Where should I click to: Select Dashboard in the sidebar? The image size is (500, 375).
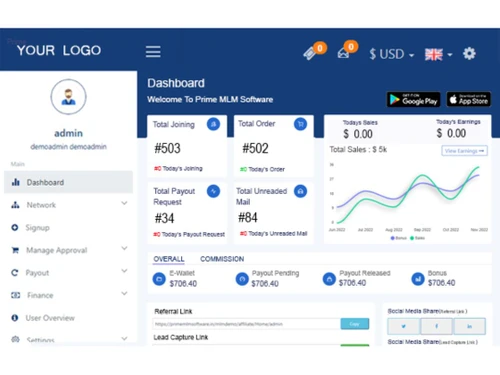pos(68,182)
